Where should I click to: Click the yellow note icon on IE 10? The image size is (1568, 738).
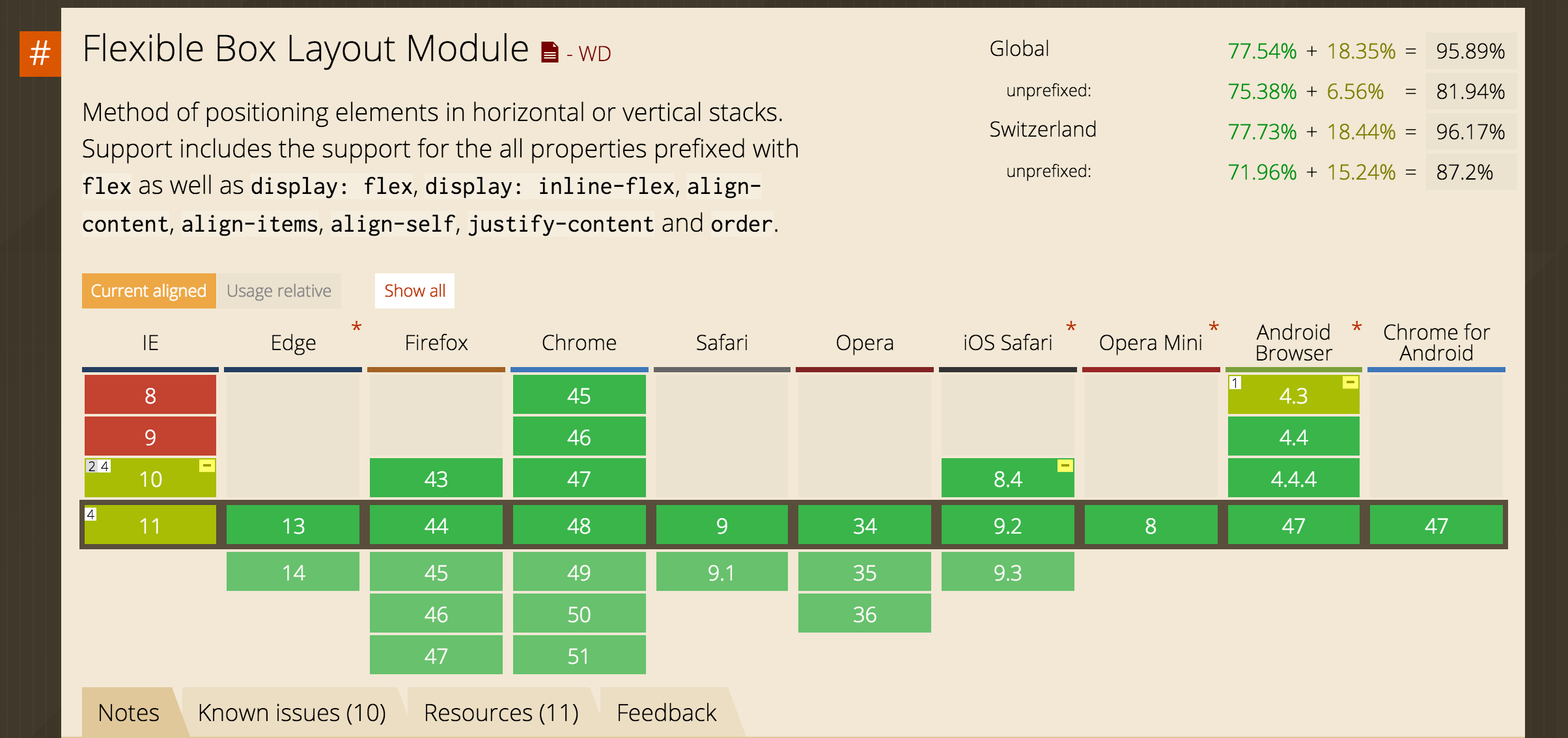pos(206,465)
